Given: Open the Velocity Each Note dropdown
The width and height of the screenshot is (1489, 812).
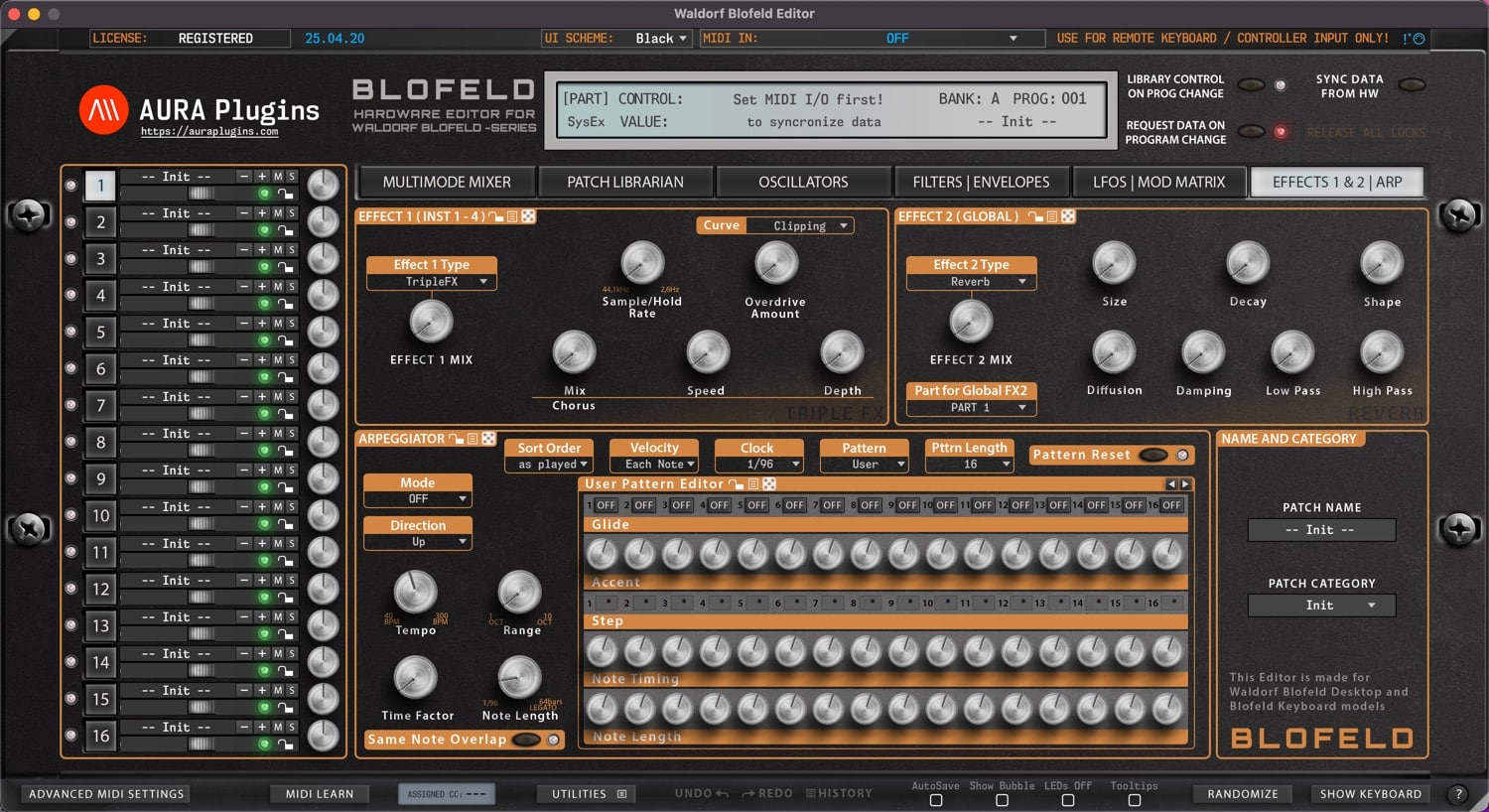Looking at the screenshot, I should [x=654, y=465].
